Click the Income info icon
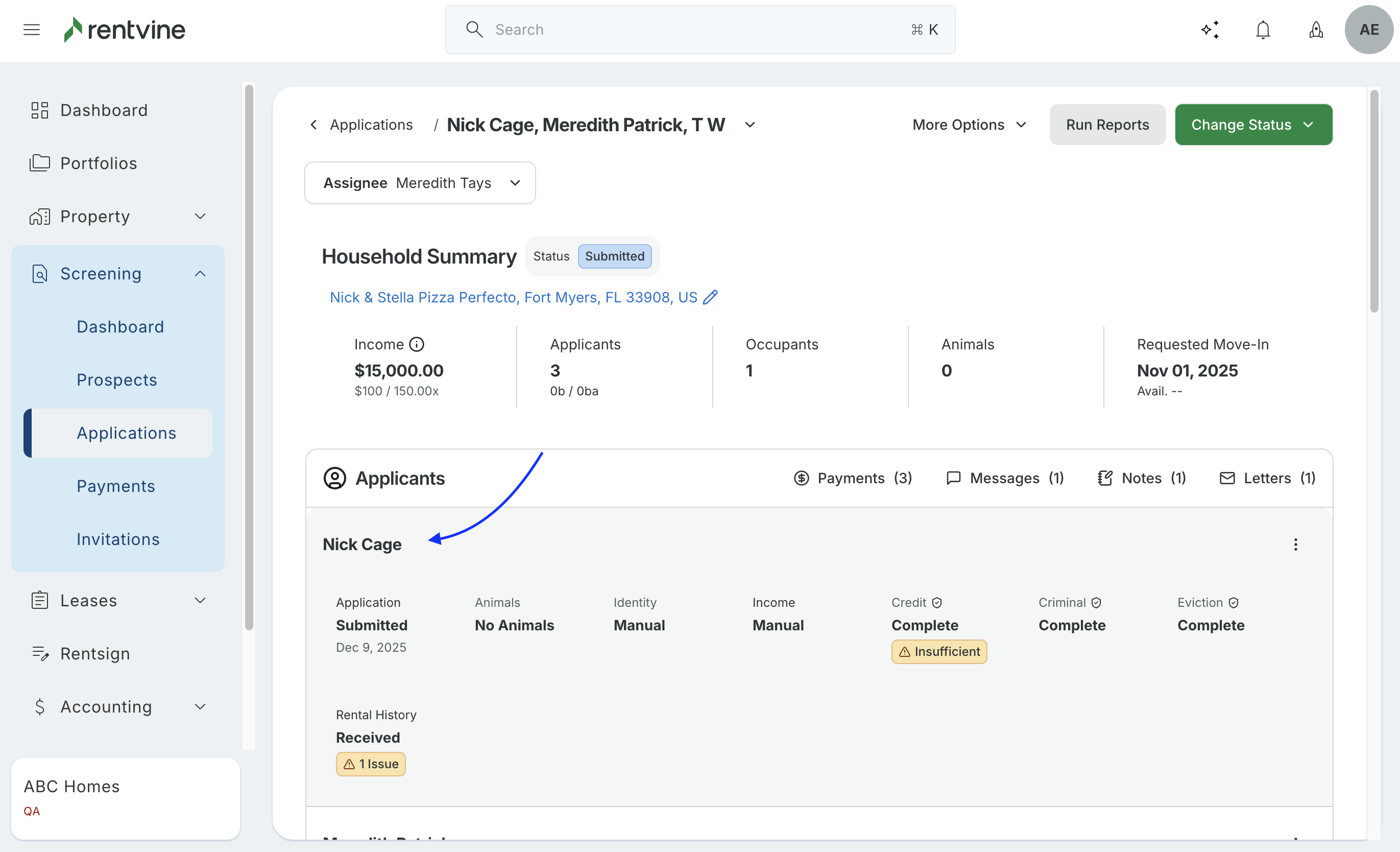1400x852 pixels. pos(417,344)
